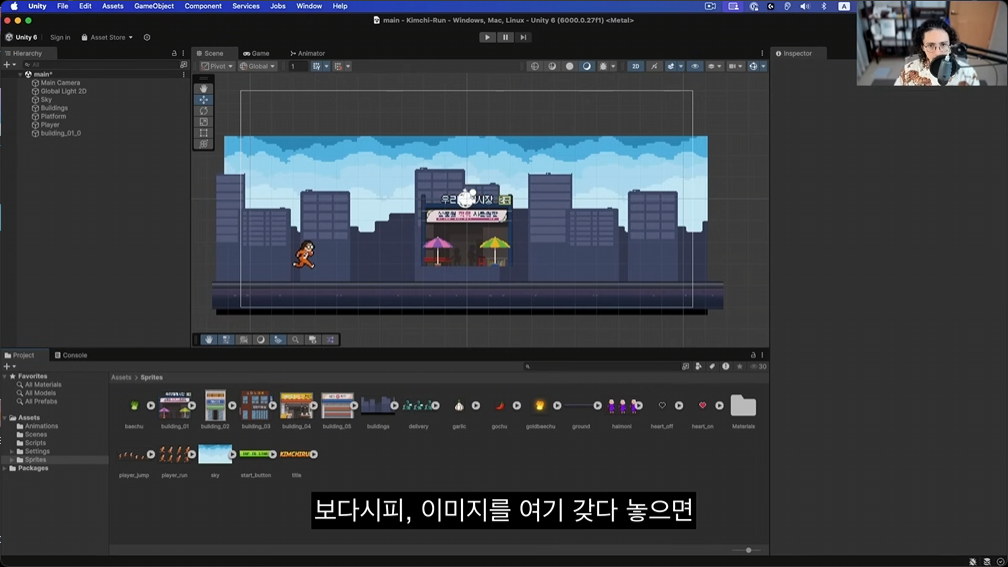Select Global Light 2D in Hierarchy
This screenshot has width=1008, height=567.
tap(63, 91)
